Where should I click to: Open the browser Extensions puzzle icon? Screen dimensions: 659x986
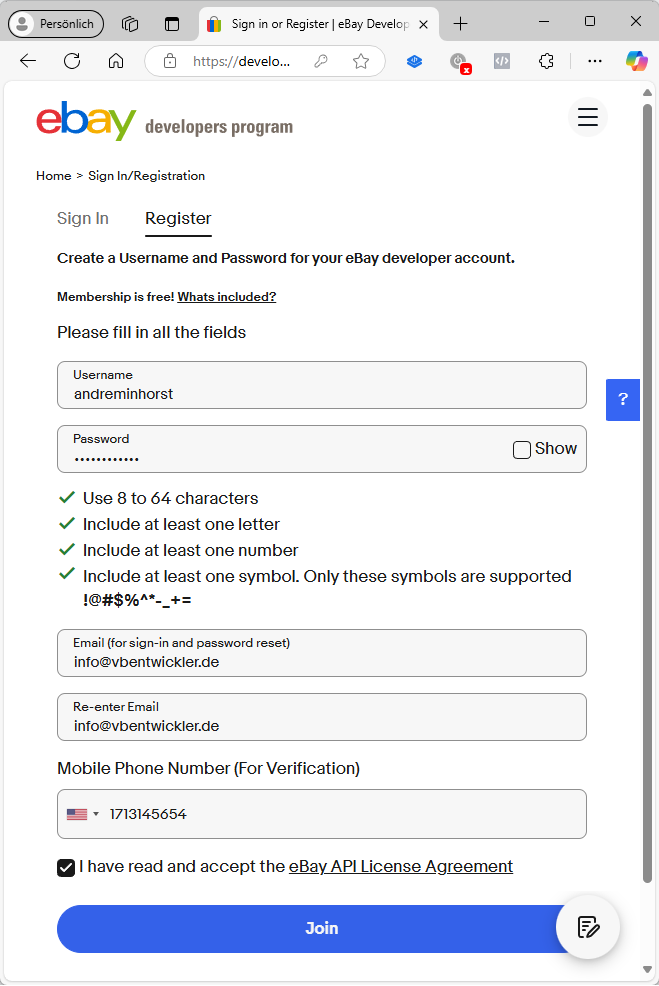point(546,61)
